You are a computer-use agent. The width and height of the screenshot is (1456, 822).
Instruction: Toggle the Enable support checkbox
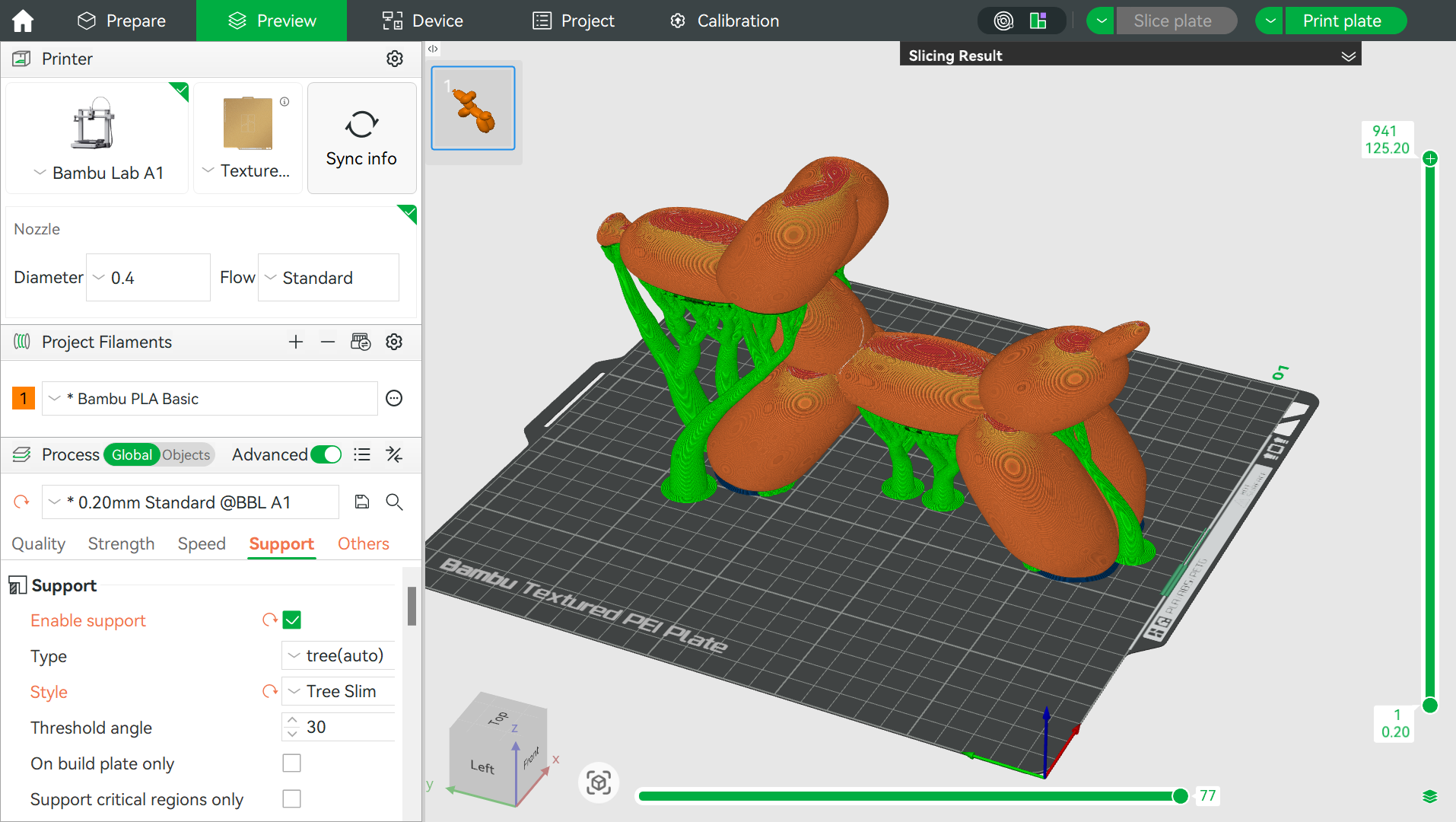pos(292,620)
